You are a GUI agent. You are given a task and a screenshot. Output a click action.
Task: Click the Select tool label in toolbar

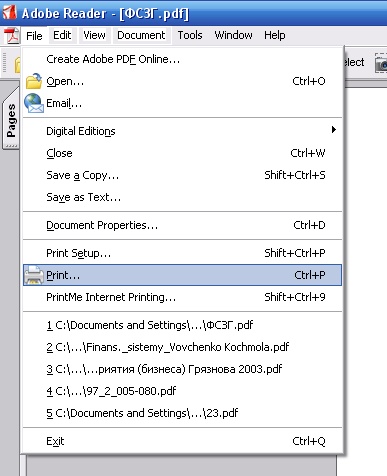pyautogui.click(x=354, y=62)
